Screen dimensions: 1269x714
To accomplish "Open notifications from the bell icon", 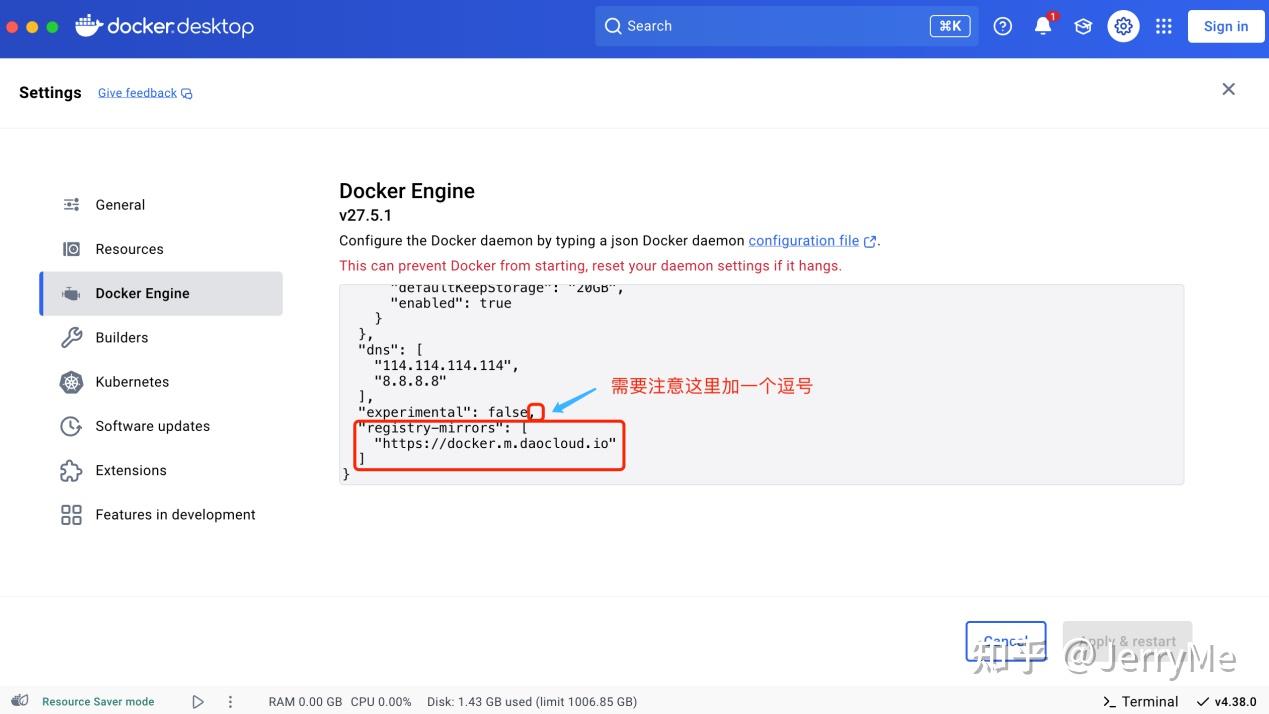I will [1041, 26].
